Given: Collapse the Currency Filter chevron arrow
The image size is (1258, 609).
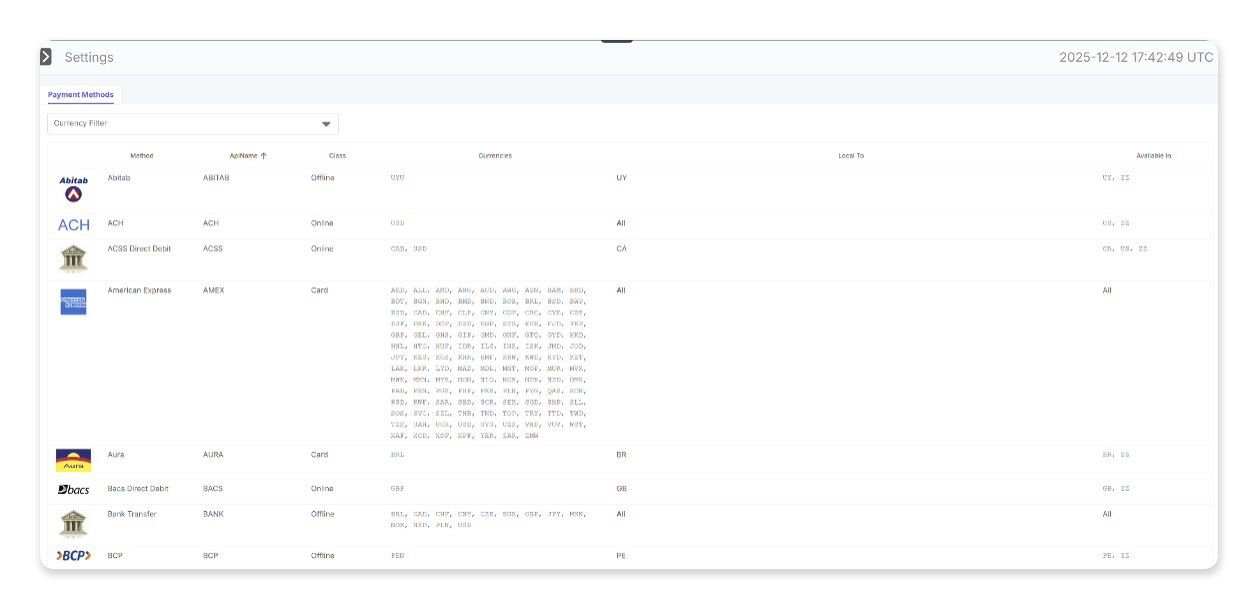Looking at the screenshot, I should pyautogui.click(x=326, y=123).
